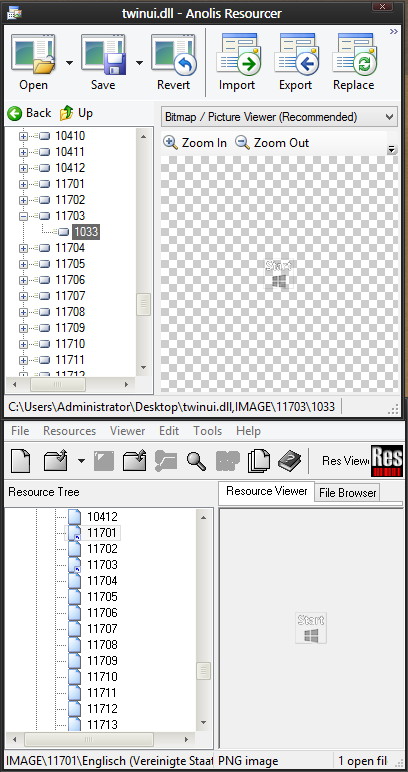Click the Up navigation button

click(76, 113)
